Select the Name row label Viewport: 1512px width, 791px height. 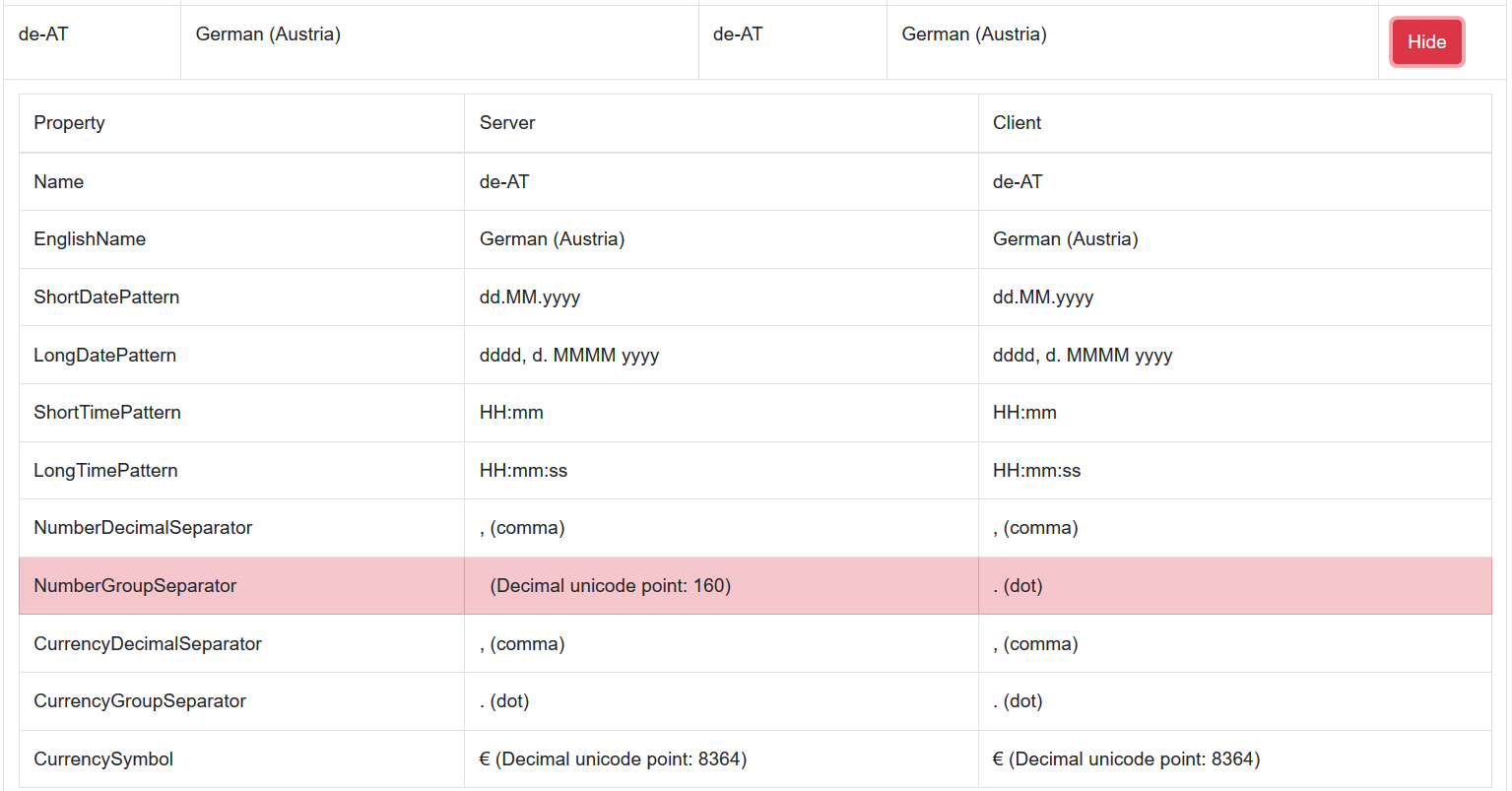(58, 181)
